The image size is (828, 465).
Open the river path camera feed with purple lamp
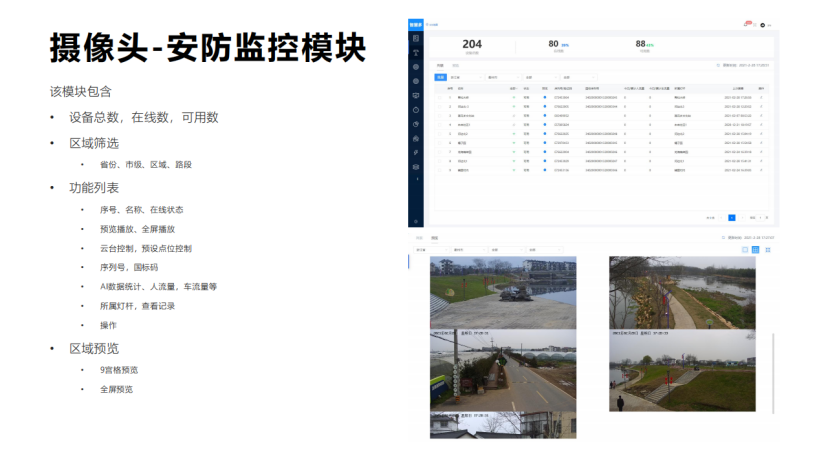click(682, 293)
